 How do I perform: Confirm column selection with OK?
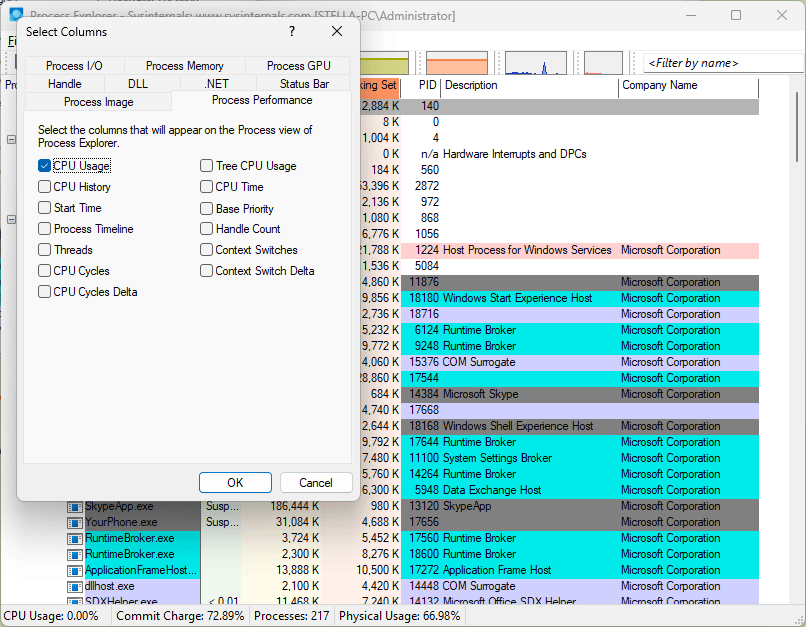click(x=235, y=482)
